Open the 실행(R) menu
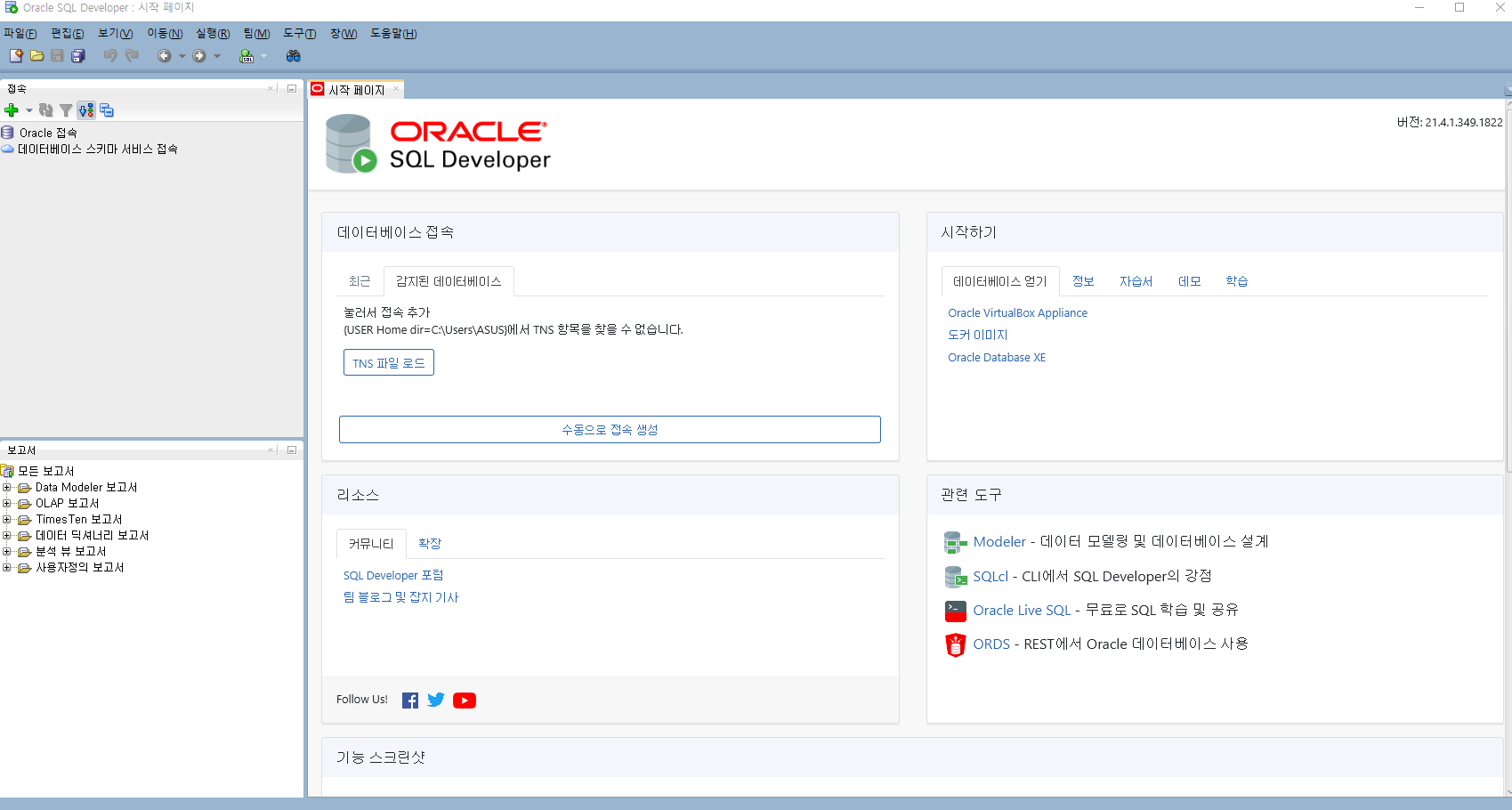The height and width of the screenshot is (810, 1512). point(213,34)
